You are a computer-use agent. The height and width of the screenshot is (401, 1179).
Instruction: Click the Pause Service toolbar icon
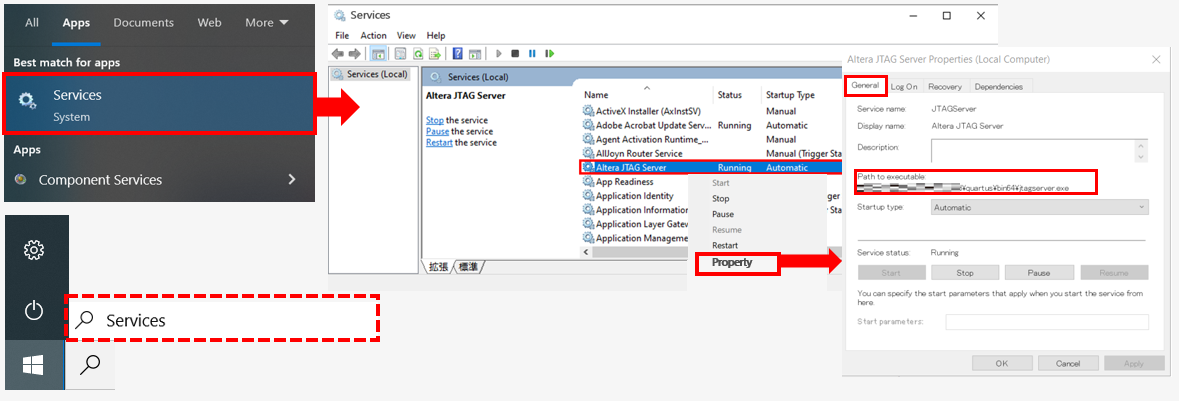[532, 54]
